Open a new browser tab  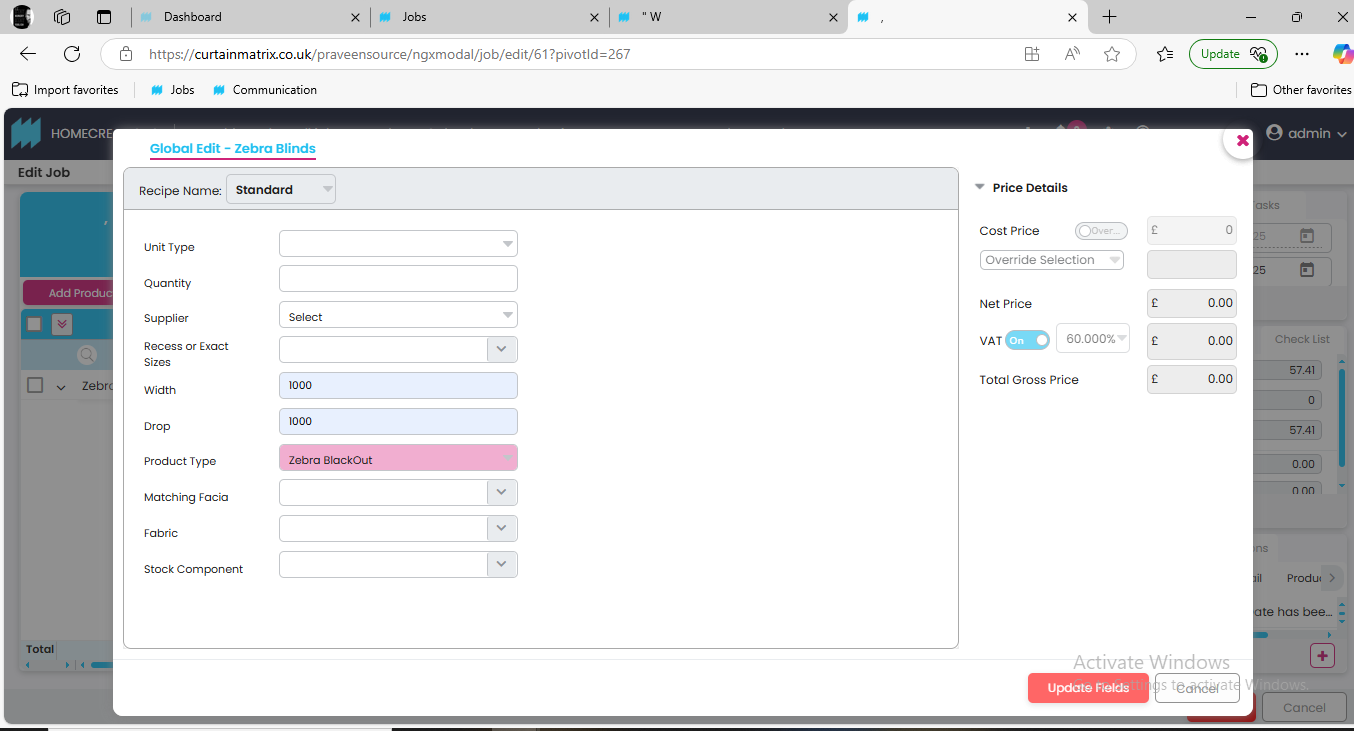point(1109,17)
